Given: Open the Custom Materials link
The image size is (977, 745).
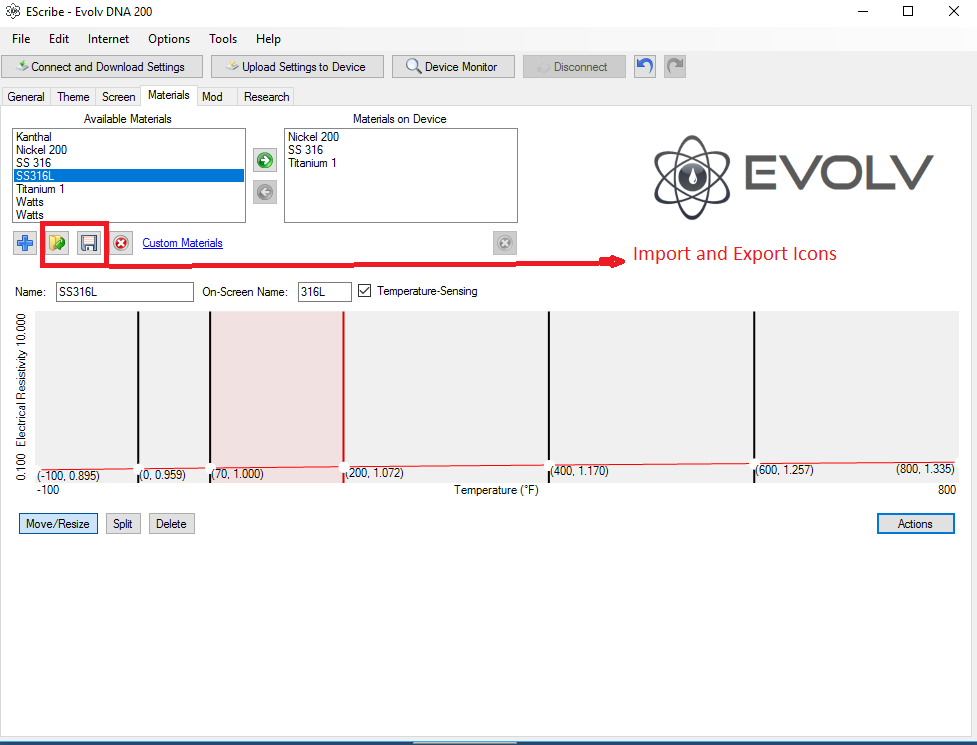Looking at the screenshot, I should (182, 243).
